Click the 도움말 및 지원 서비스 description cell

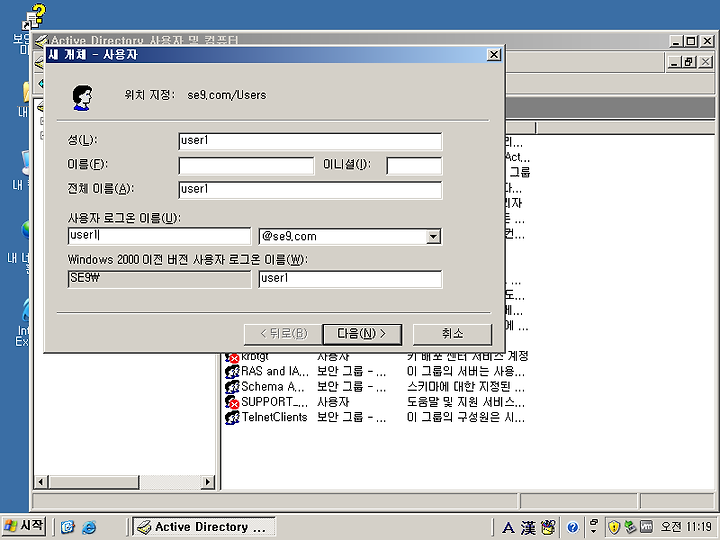tap(466, 402)
